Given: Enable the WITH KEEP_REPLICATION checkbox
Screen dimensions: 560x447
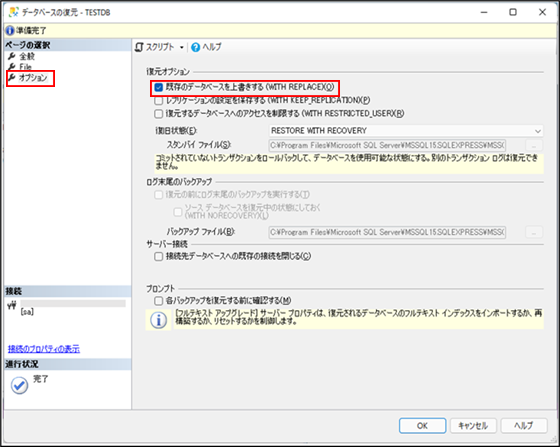Looking at the screenshot, I should pyautogui.click(x=159, y=101).
